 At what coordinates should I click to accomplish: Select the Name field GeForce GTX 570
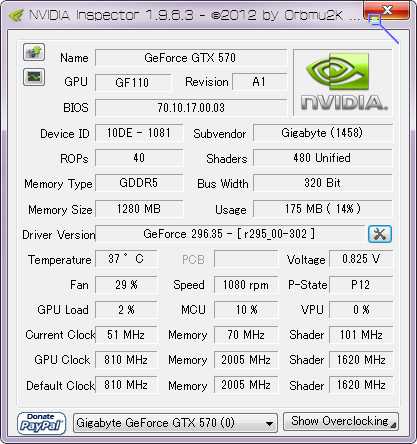tap(191, 58)
